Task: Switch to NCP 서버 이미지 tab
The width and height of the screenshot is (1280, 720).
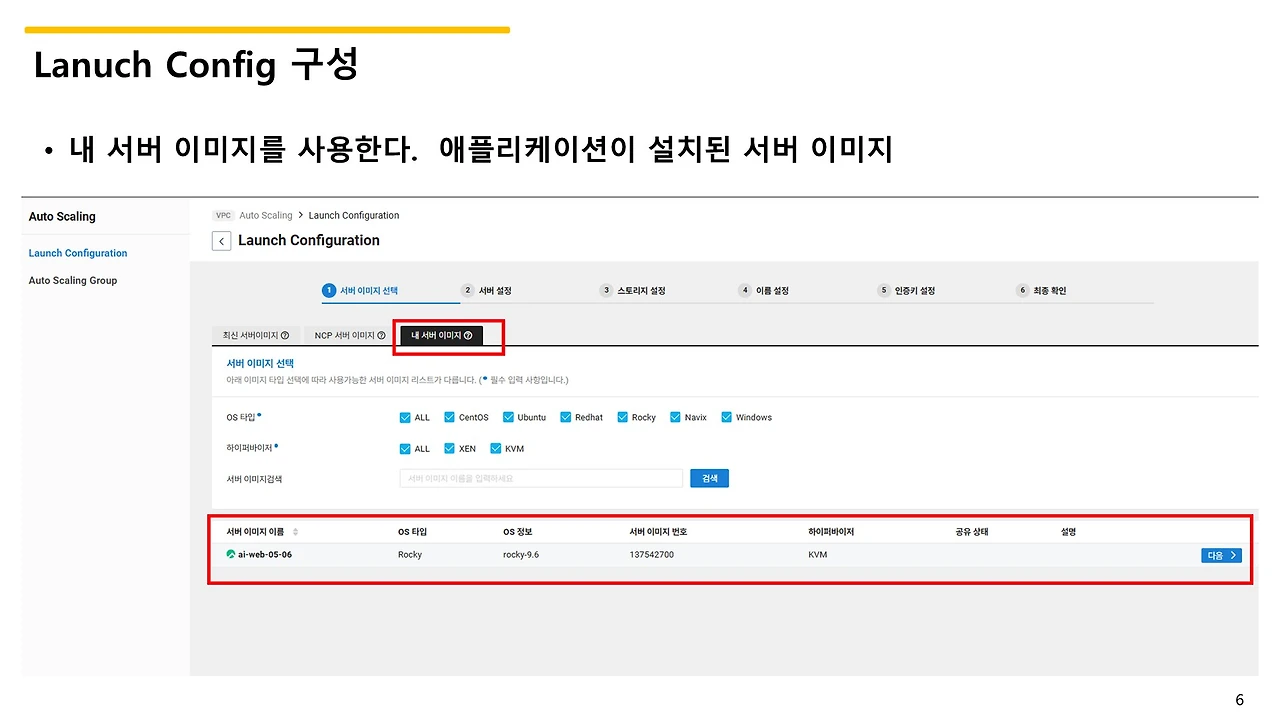Action: click(350, 336)
